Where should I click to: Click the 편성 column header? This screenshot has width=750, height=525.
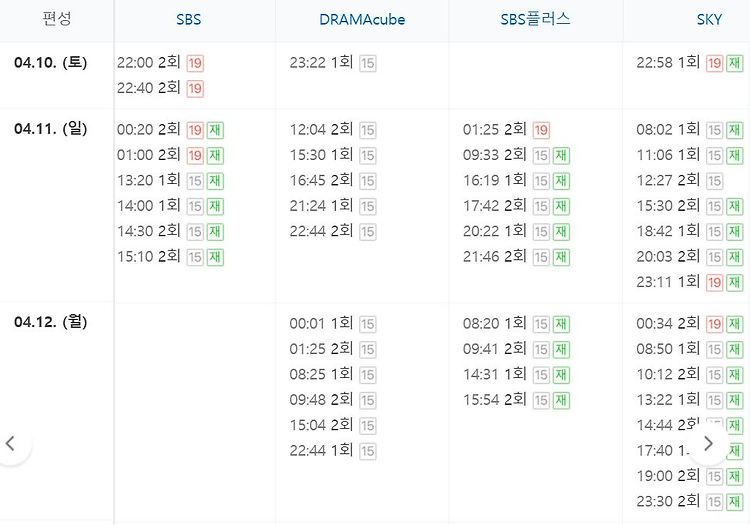coord(57,19)
